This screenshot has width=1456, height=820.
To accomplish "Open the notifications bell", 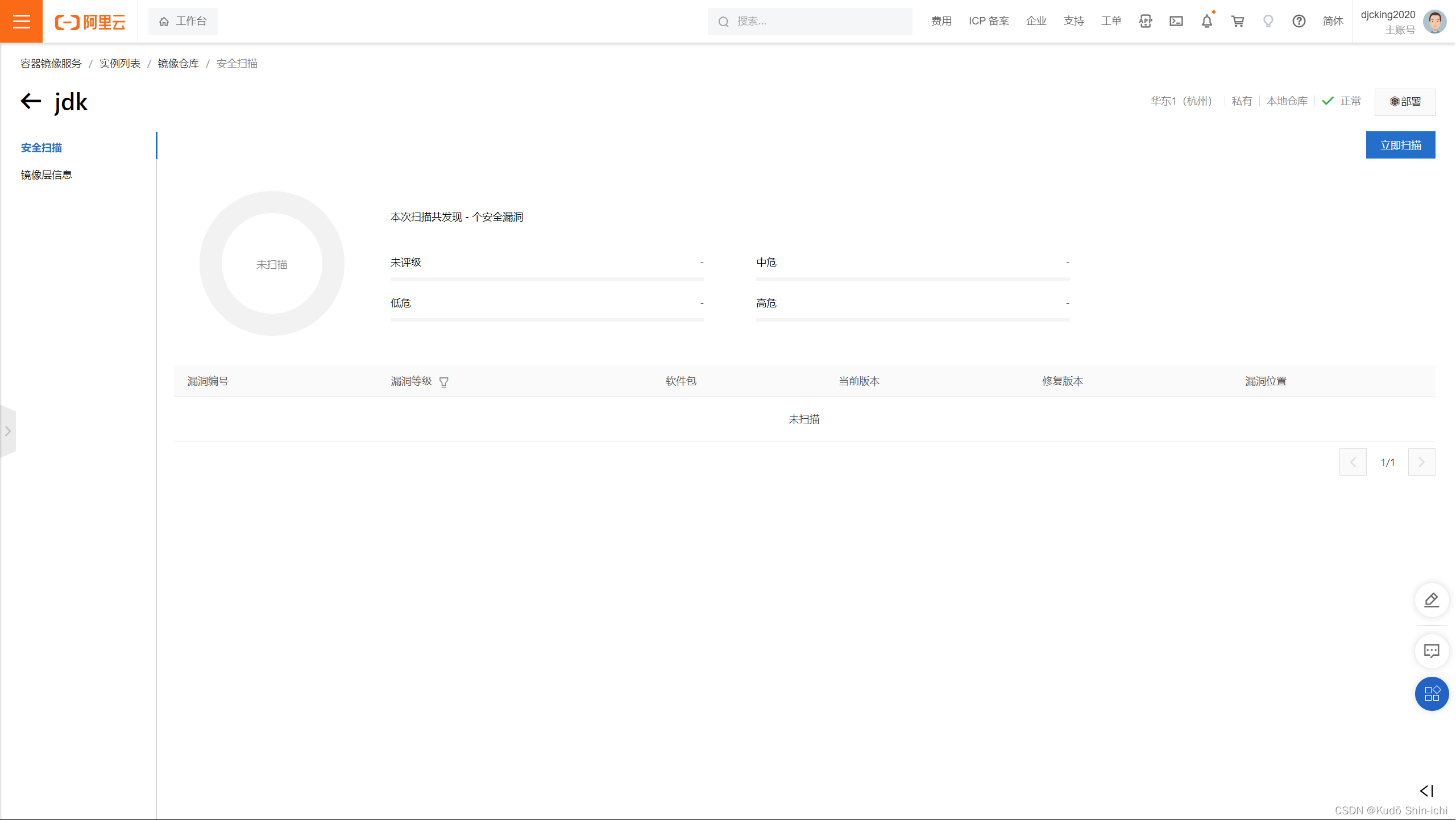I will point(1206,22).
